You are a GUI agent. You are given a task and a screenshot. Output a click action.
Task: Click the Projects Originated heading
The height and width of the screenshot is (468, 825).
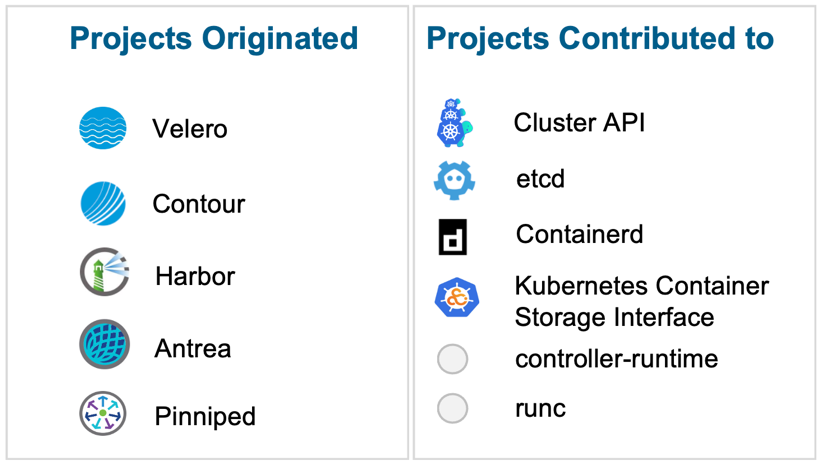pyautogui.click(x=214, y=38)
